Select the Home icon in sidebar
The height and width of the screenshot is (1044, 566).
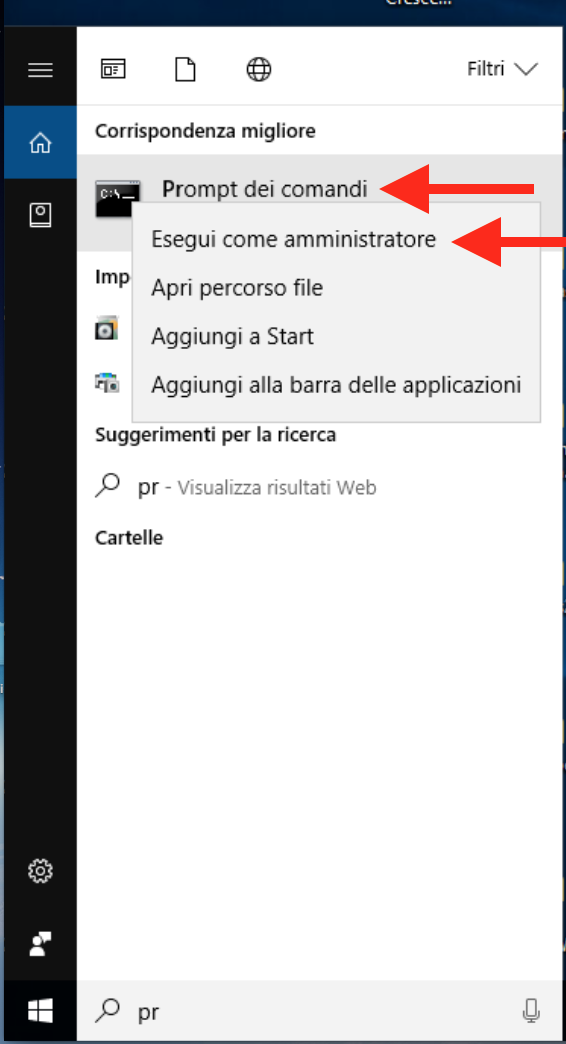click(x=40, y=142)
